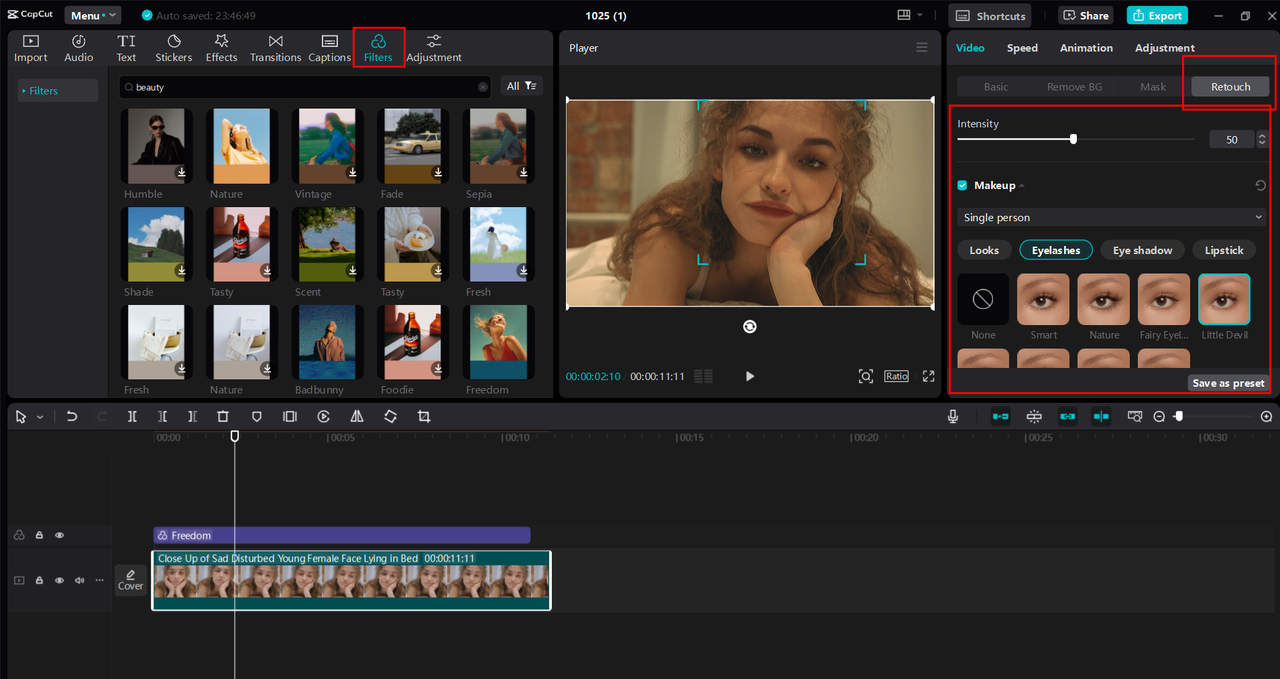Zoom in the timeline
The width and height of the screenshot is (1280, 679).
(x=1266, y=416)
